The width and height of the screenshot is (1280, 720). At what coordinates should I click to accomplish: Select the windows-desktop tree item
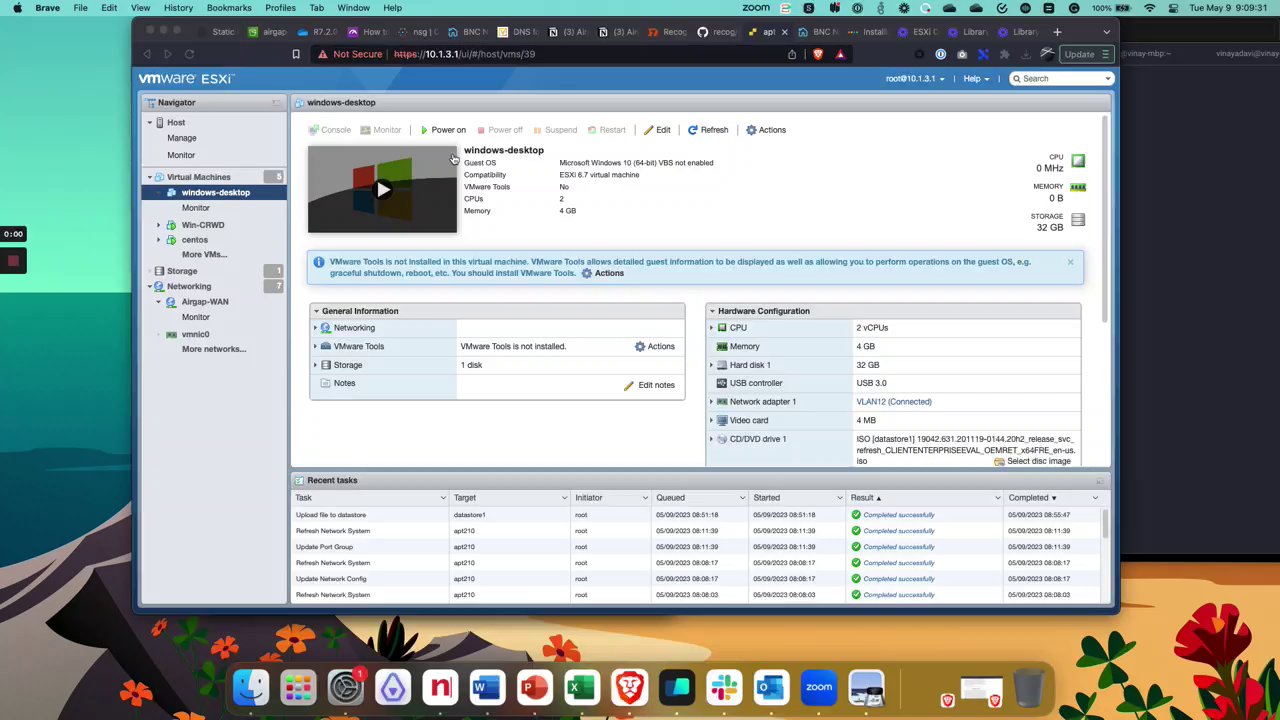tap(214, 193)
